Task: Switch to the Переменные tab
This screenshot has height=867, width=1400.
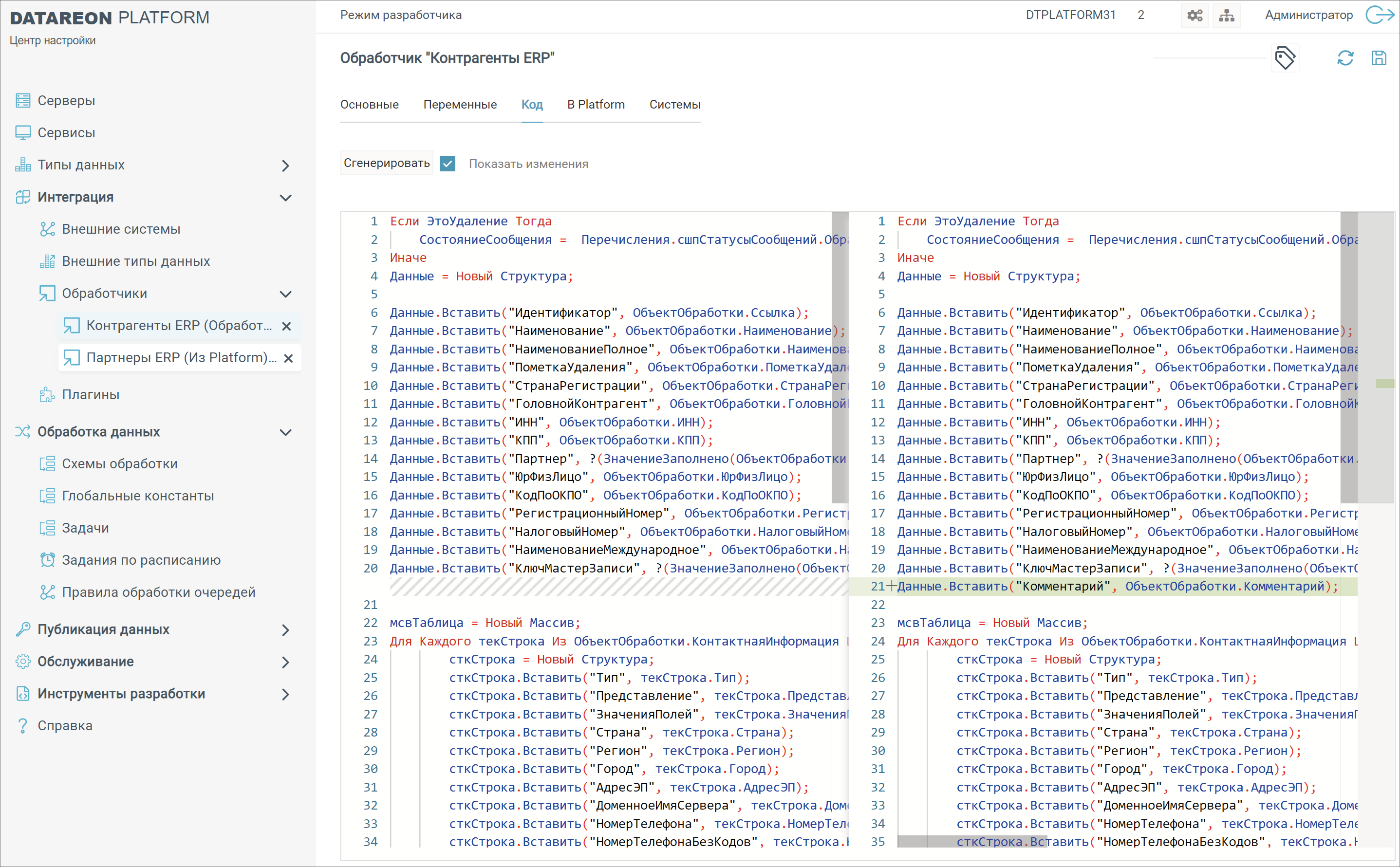Action: [460, 104]
